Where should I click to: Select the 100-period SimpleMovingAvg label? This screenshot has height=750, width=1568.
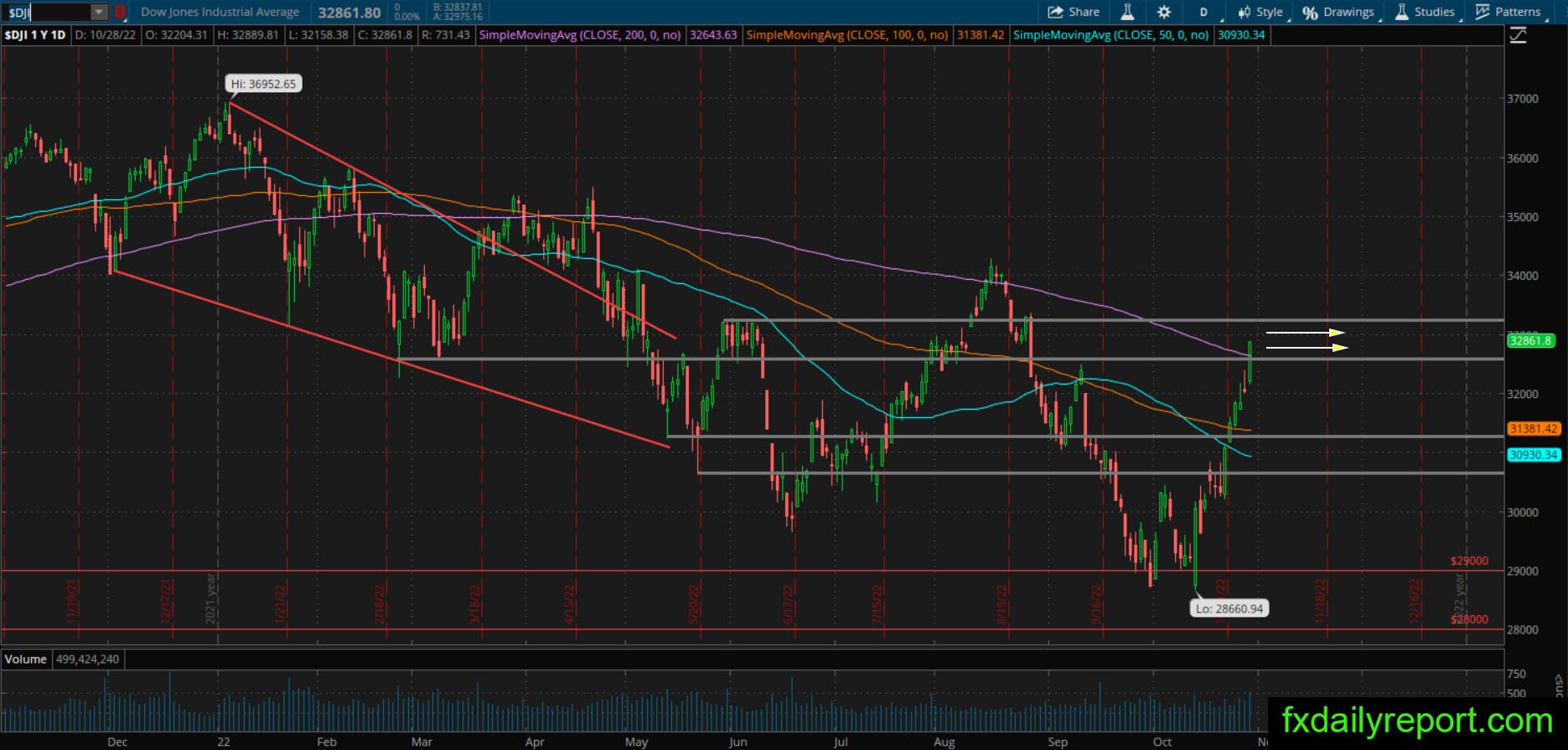click(847, 35)
